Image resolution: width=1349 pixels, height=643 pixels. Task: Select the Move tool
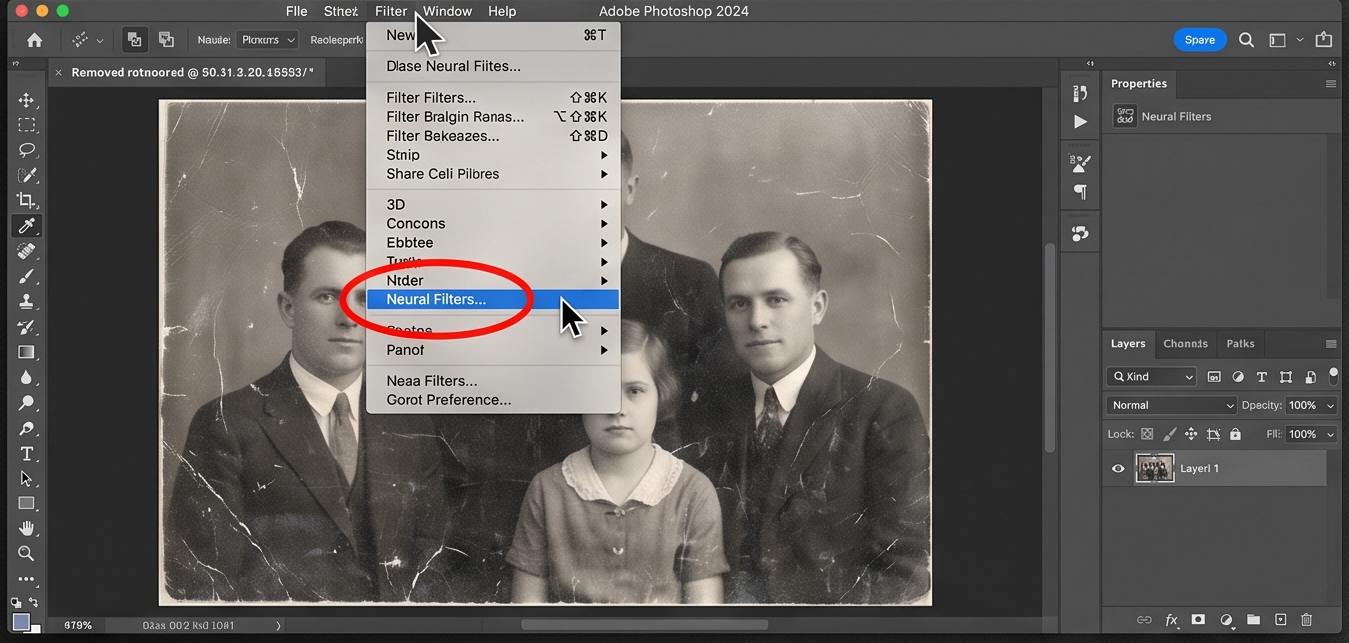pyautogui.click(x=26, y=100)
